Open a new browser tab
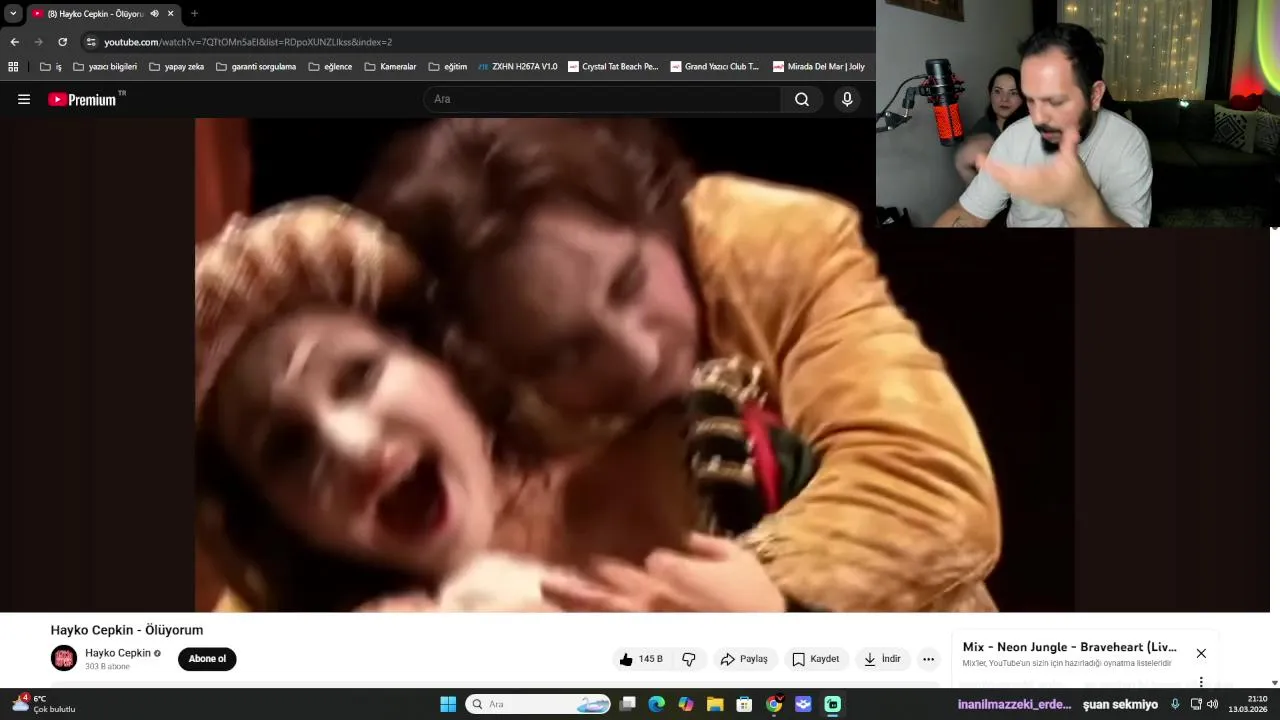The image size is (1280, 720). [x=194, y=14]
